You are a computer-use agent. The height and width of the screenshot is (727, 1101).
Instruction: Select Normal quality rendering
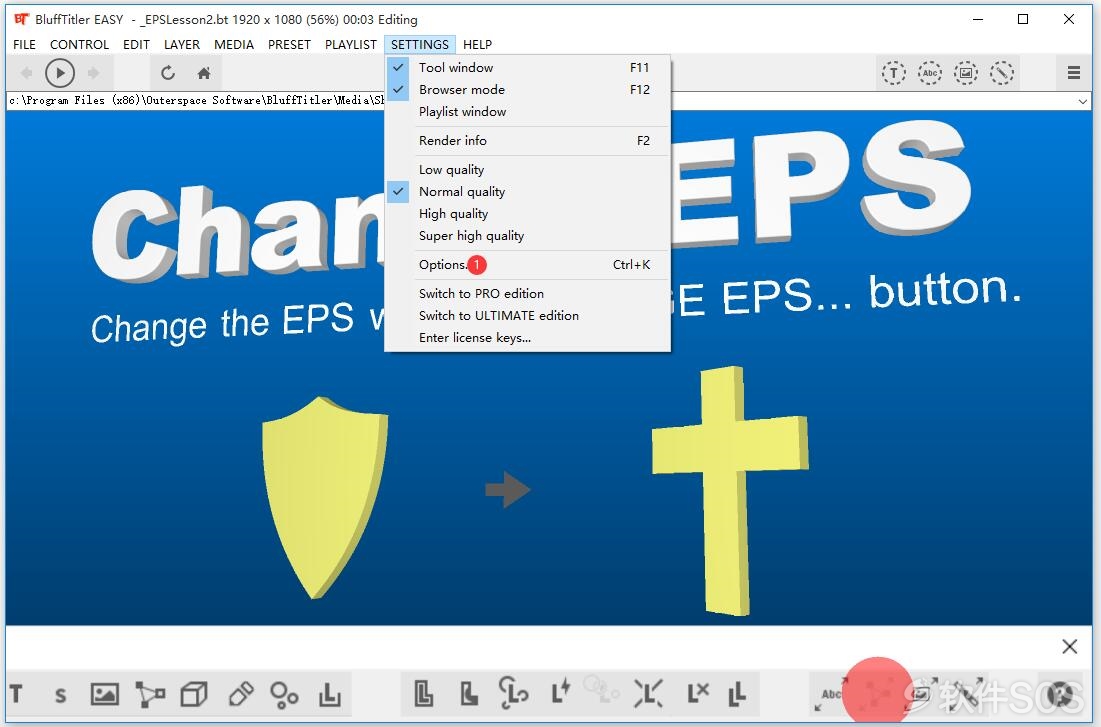click(528, 192)
